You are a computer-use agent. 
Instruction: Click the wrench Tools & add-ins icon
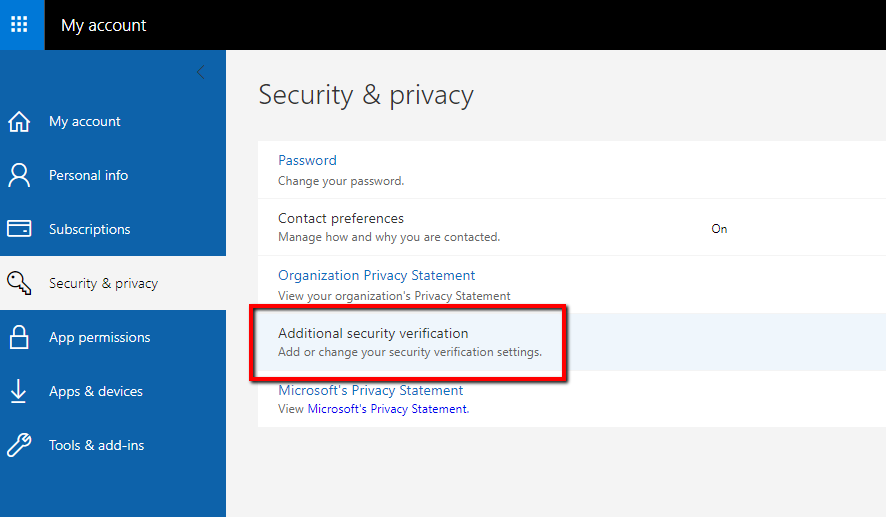point(19,445)
